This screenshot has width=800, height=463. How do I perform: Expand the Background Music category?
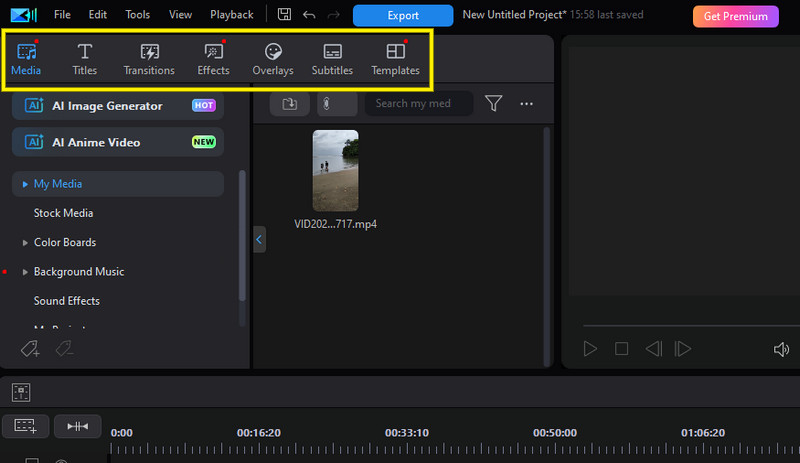coord(25,272)
